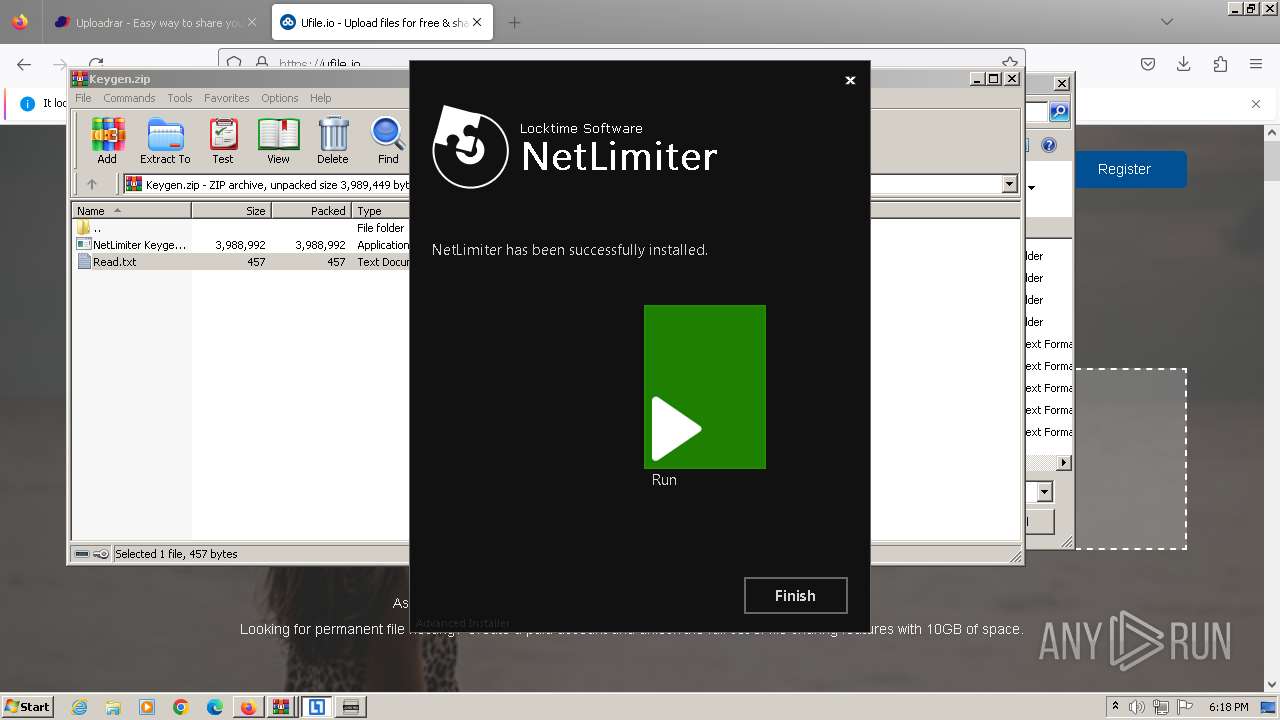Sort by the Type column header
Viewport: 1280px width, 720px height.
coord(381,211)
